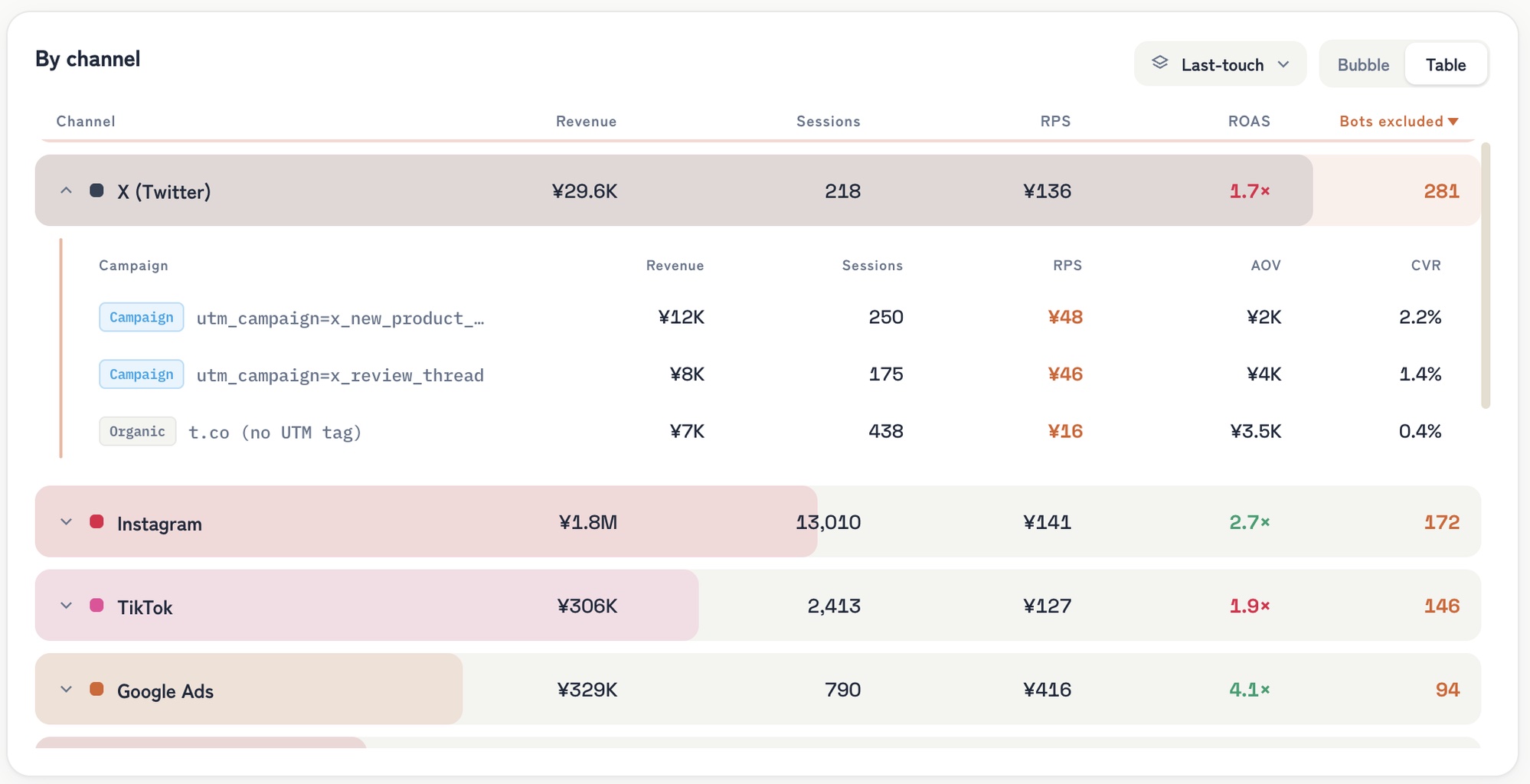Click the By channel heading
The height and width of the screenshot is (784, 1530).
[88, 59]
